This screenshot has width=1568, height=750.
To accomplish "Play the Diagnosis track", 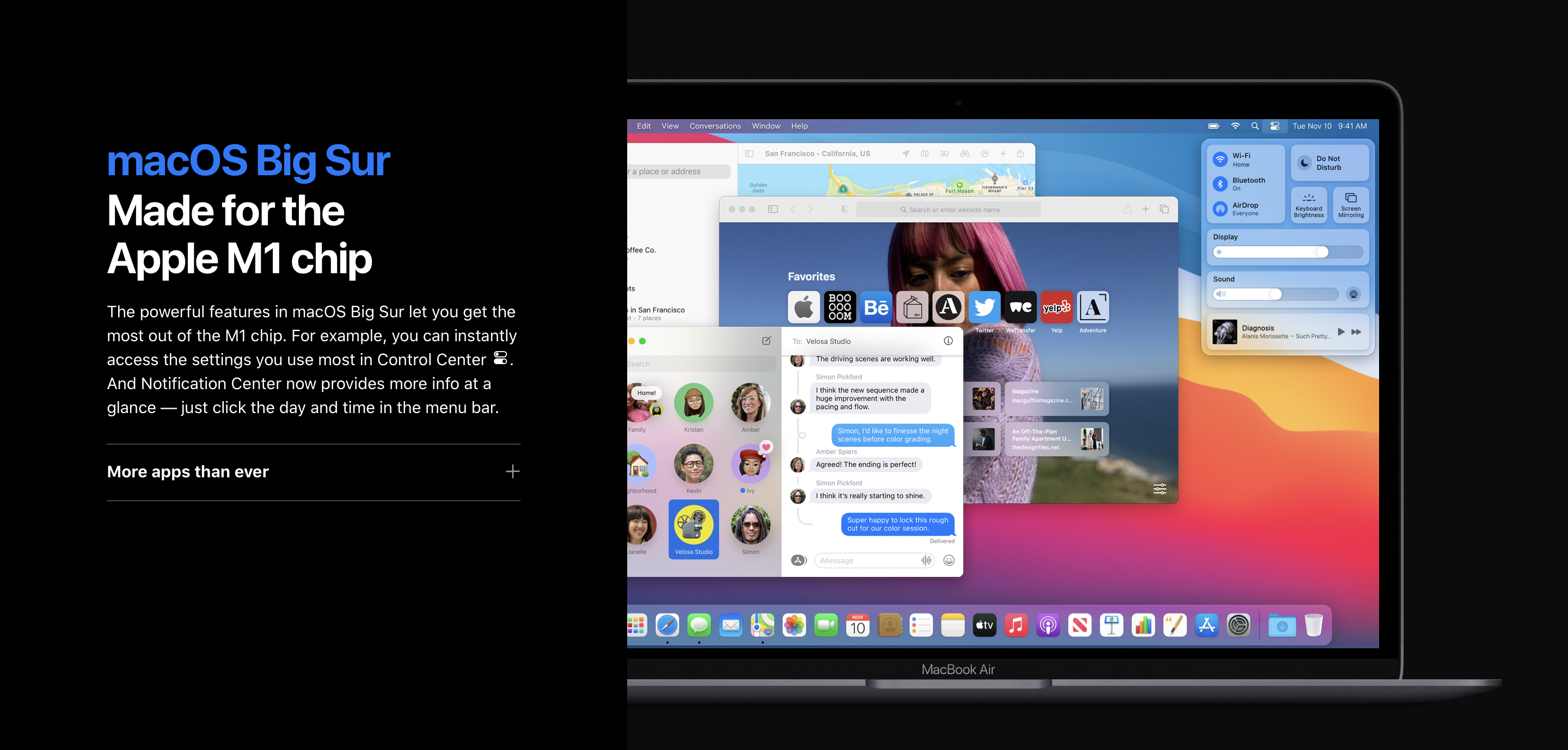I will point(1341,331).
